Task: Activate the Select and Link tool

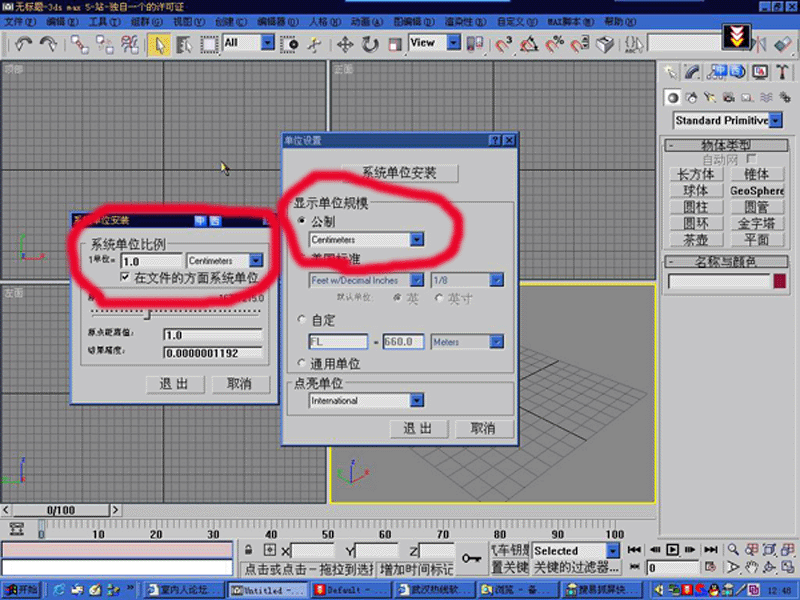Action: coord(80,44)
